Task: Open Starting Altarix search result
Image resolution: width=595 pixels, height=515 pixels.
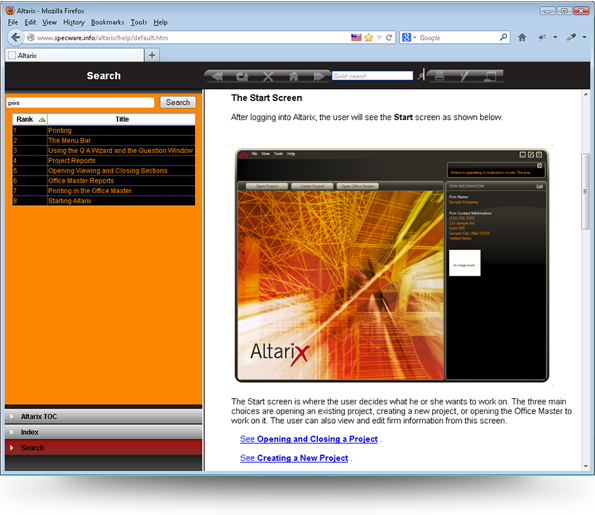Action: [x=70, y=201]
